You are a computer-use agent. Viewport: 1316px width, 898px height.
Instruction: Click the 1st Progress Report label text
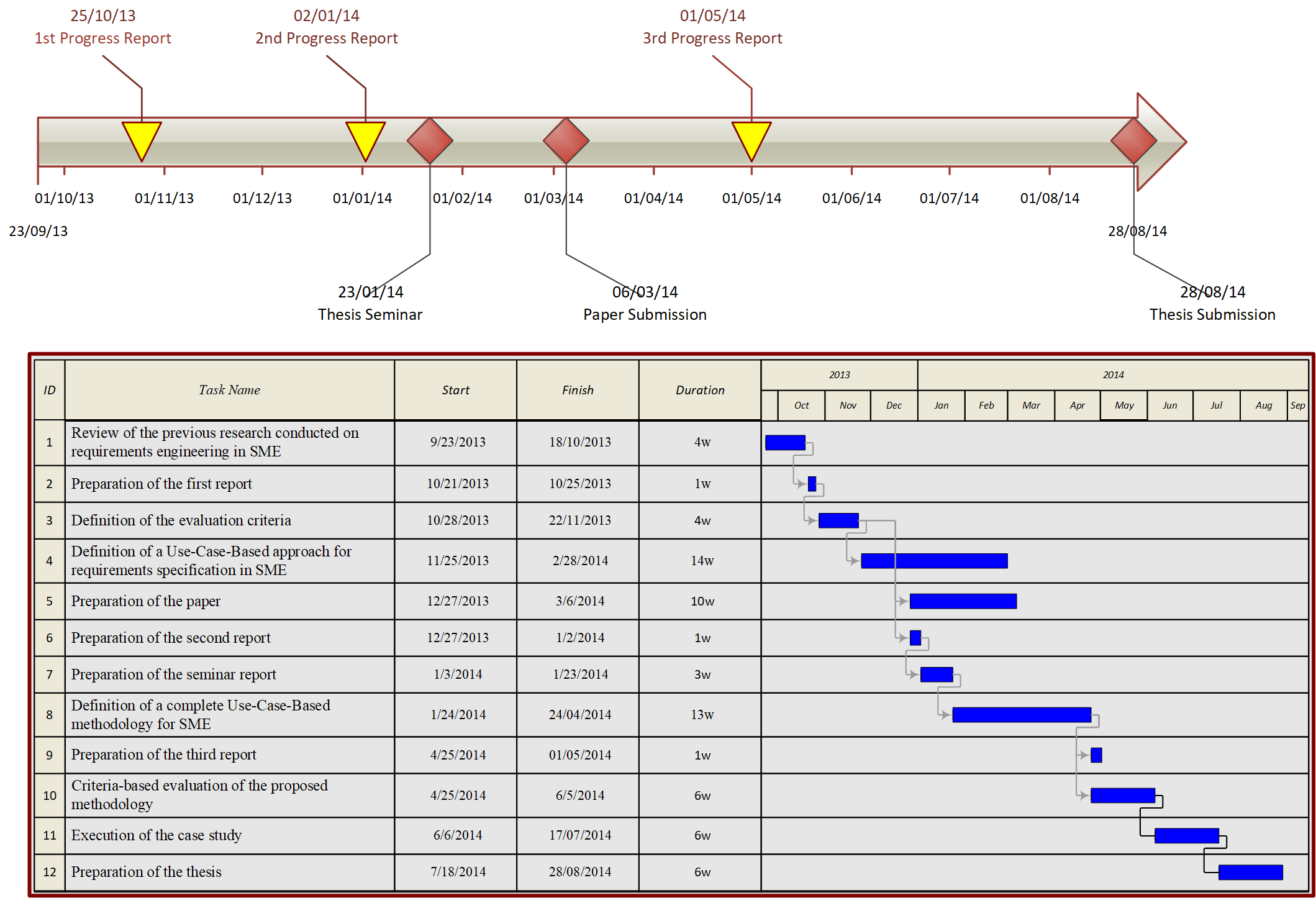102,39
